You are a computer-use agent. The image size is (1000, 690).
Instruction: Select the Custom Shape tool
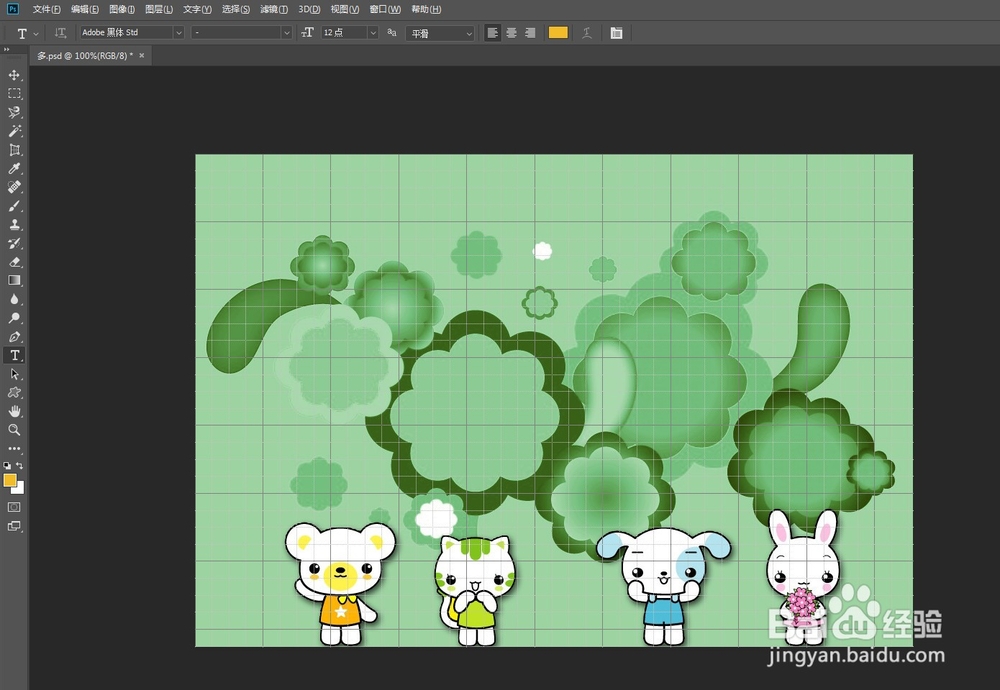tap(14, 393)
